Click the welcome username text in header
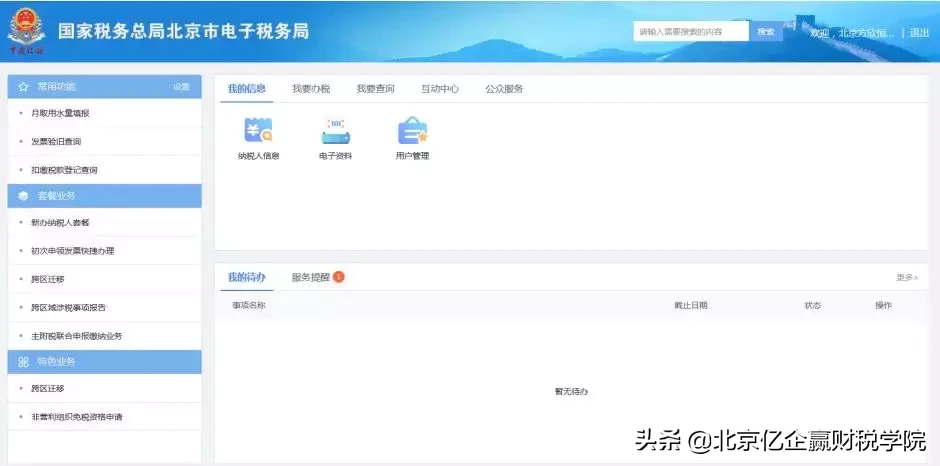This screenshot has height=466, width=940. [852, 33]
